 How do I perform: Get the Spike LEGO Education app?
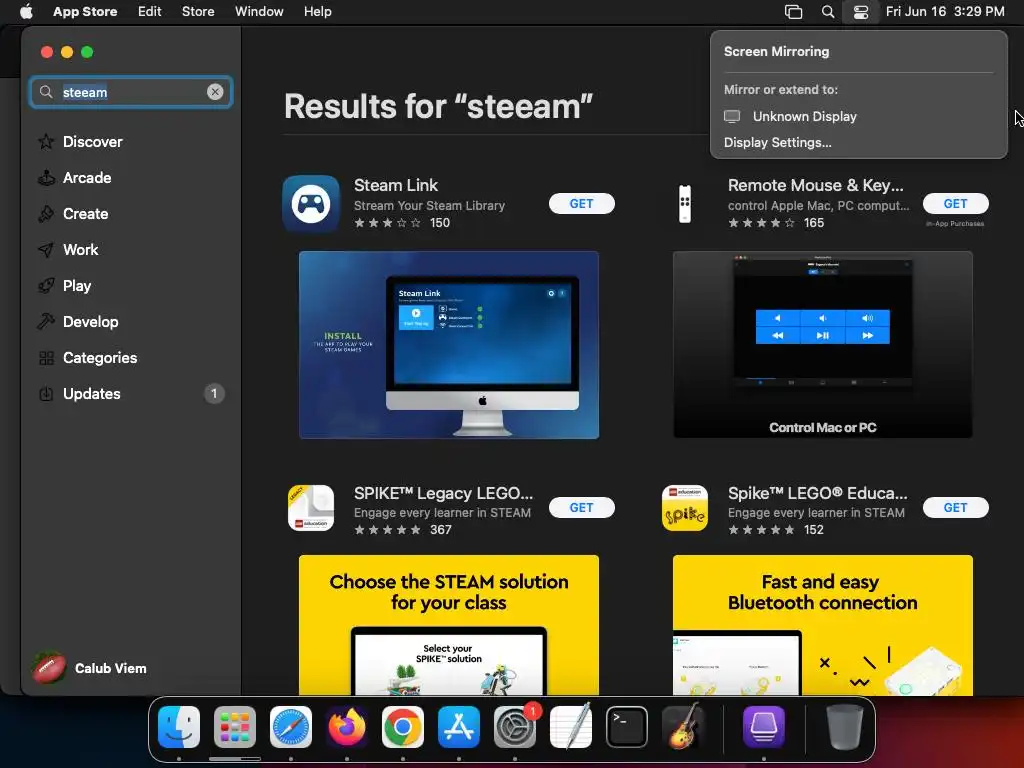point(955,507)
